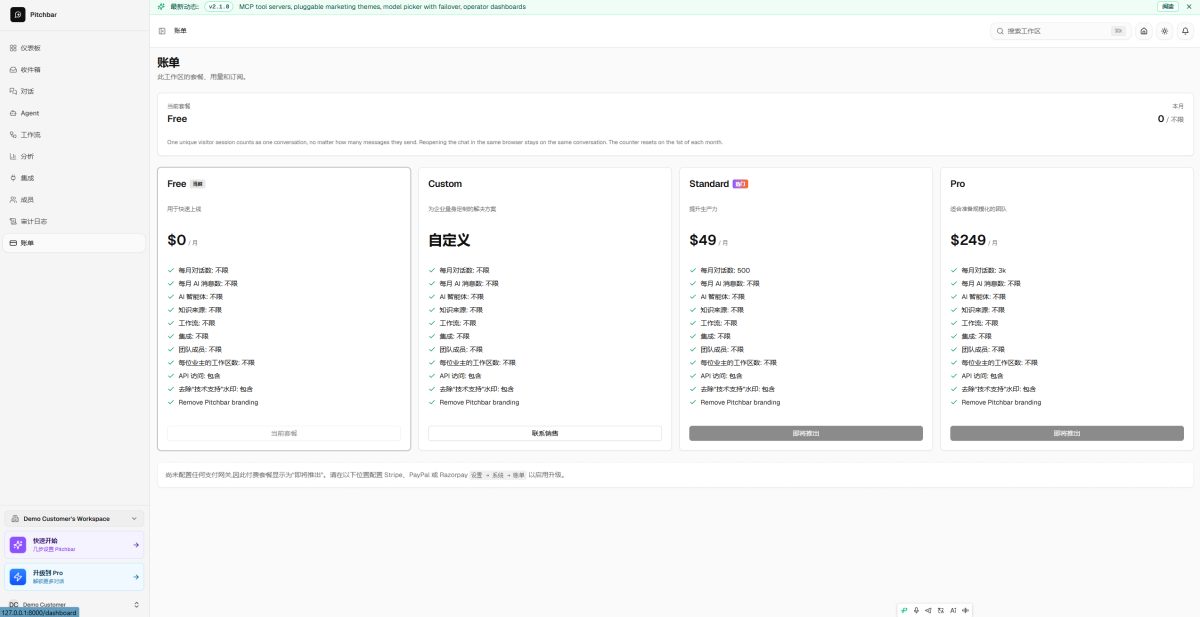Click arrow on the 快速开始 card

pyautogui.click(x=136, y=544)
